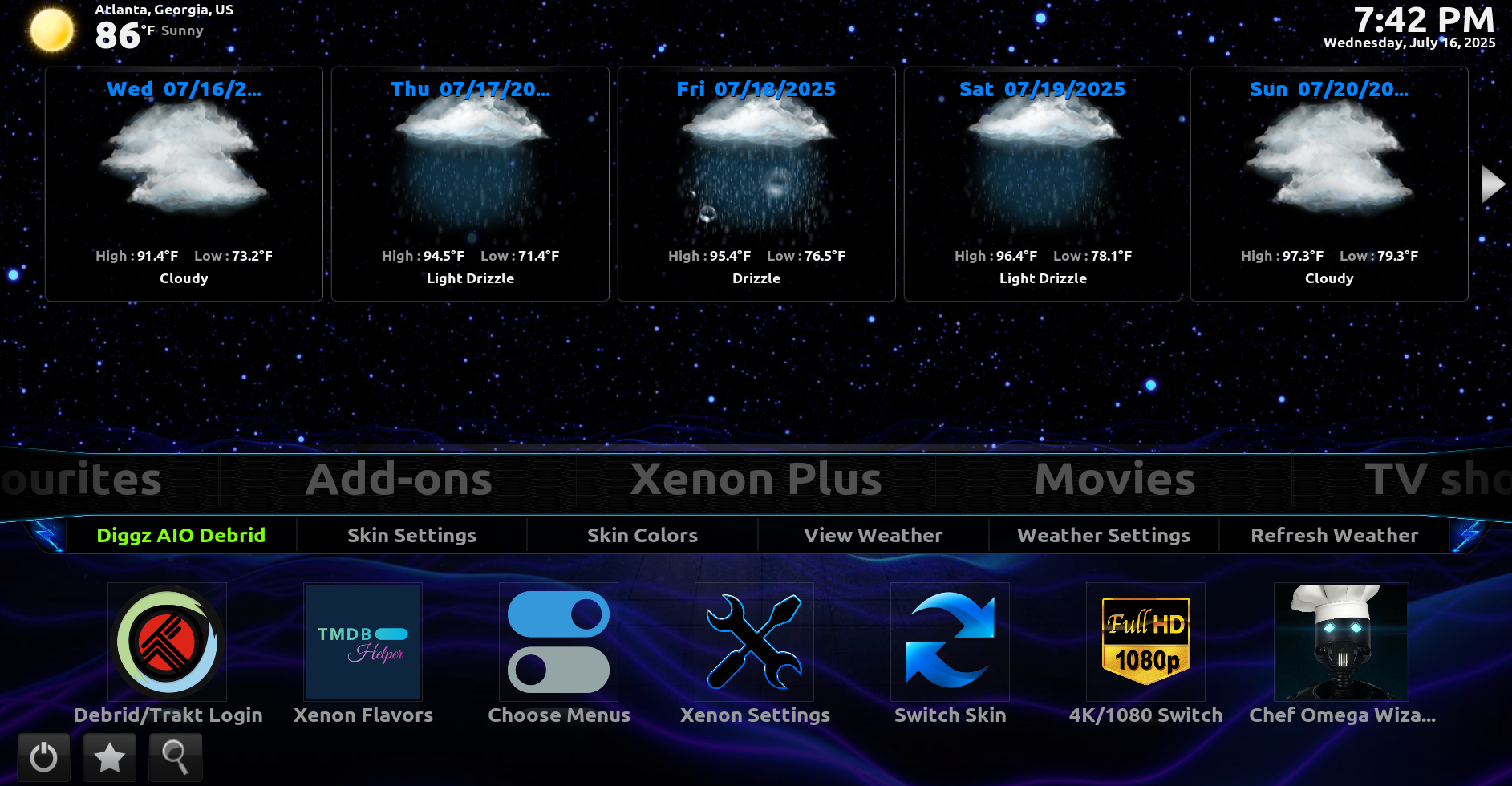Open the favourites star icon
1512x786 pixels.
tap(109, 757)
